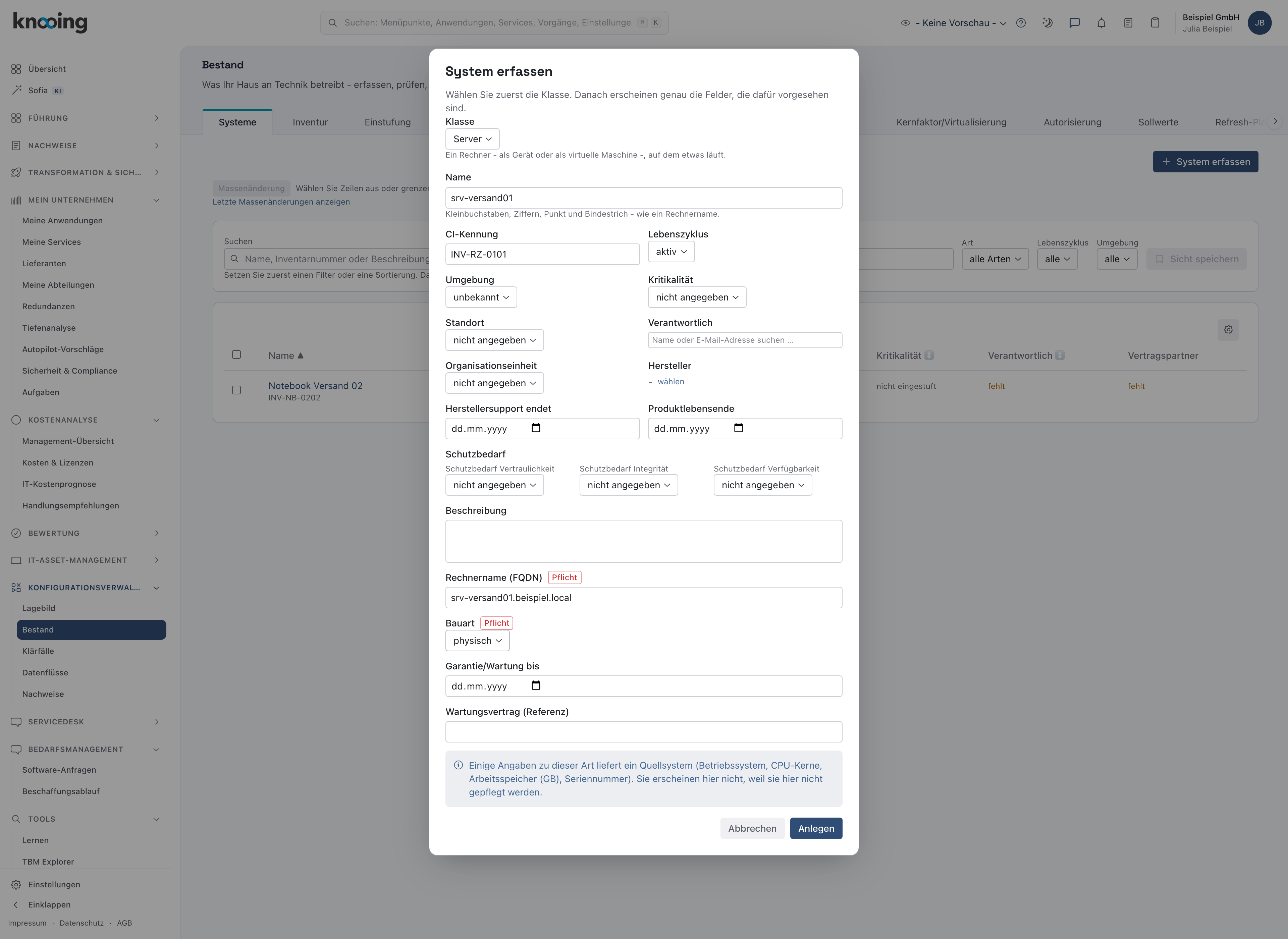Click System erfassen button behind dialog
The height and width of the screenshot is (939, 1288).
(1205, 161)
